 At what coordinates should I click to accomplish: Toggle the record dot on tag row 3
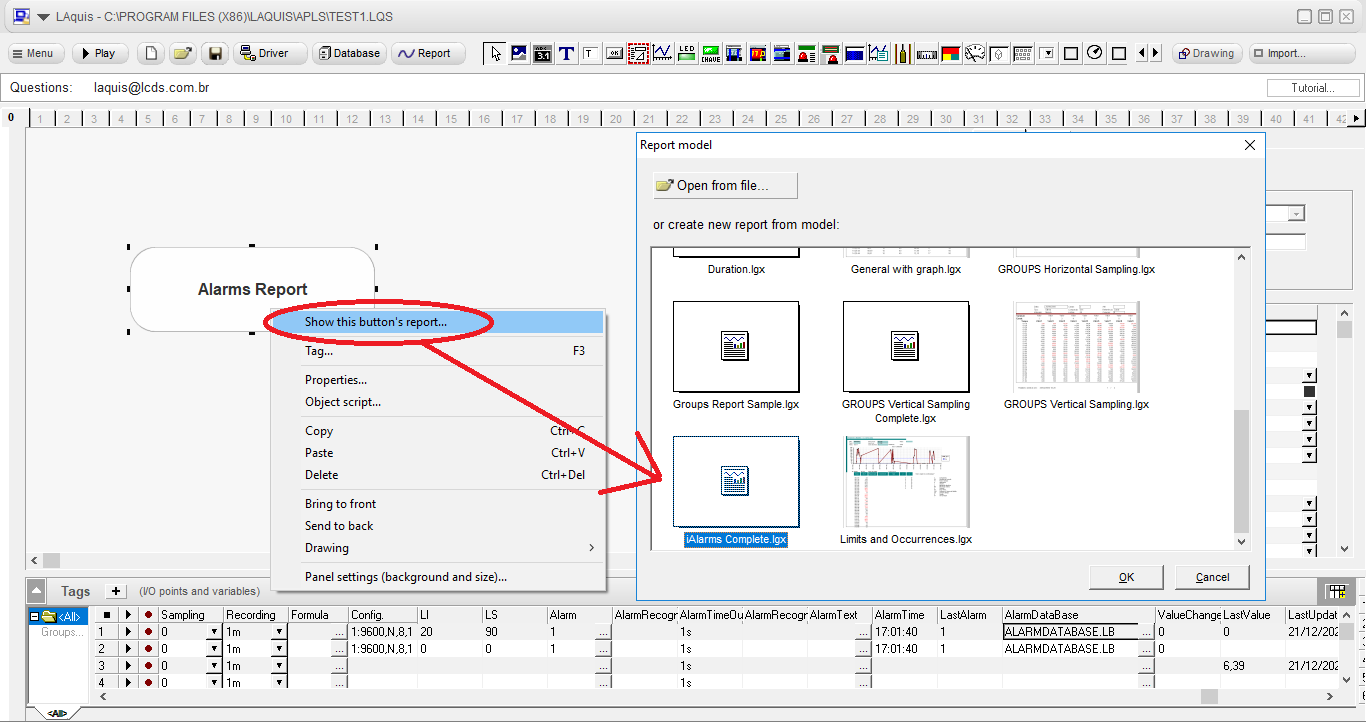pyautogui.click(x=148, y=665)
